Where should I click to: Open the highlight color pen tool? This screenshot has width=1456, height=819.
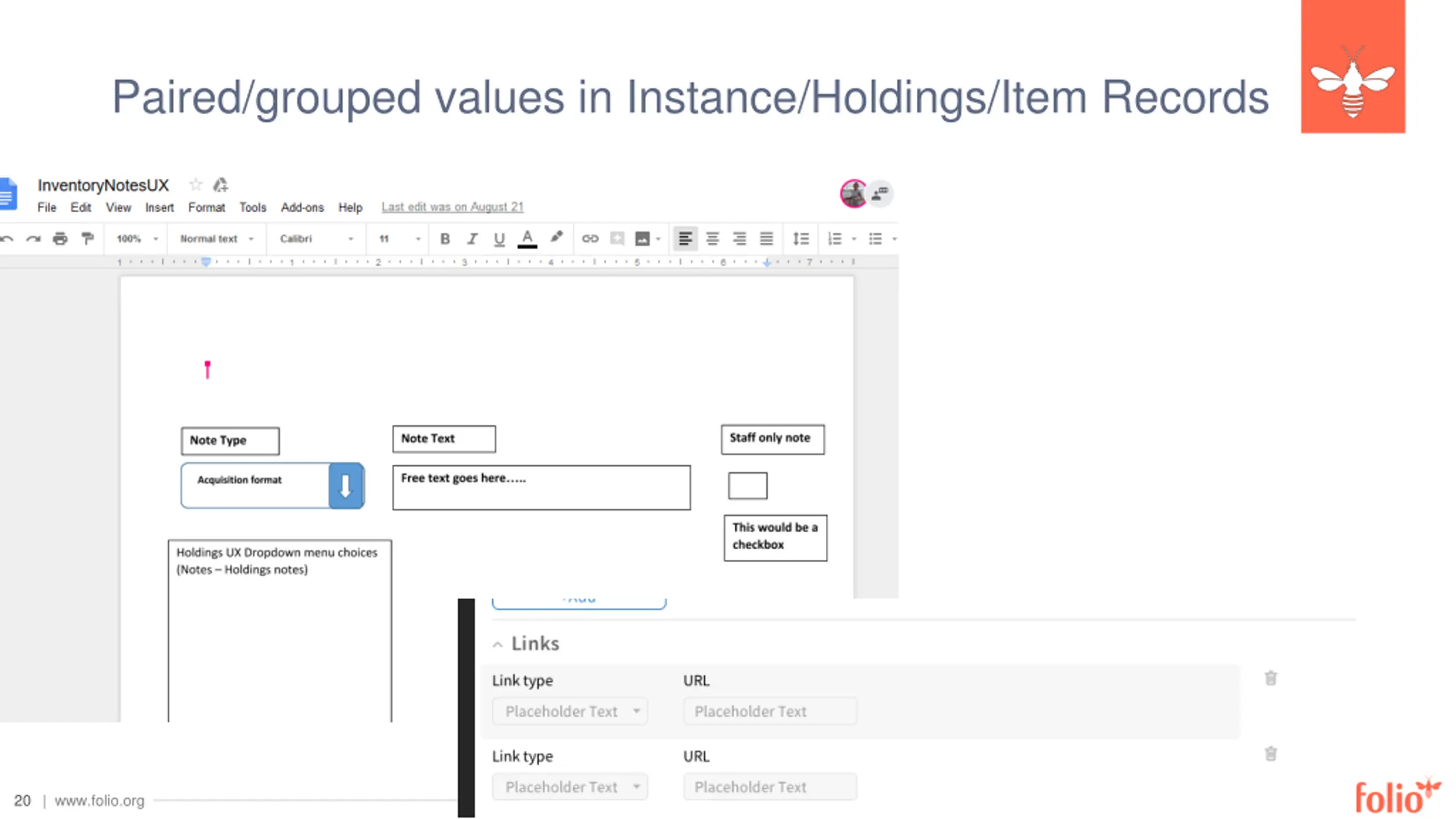click(x=556, y=237)
